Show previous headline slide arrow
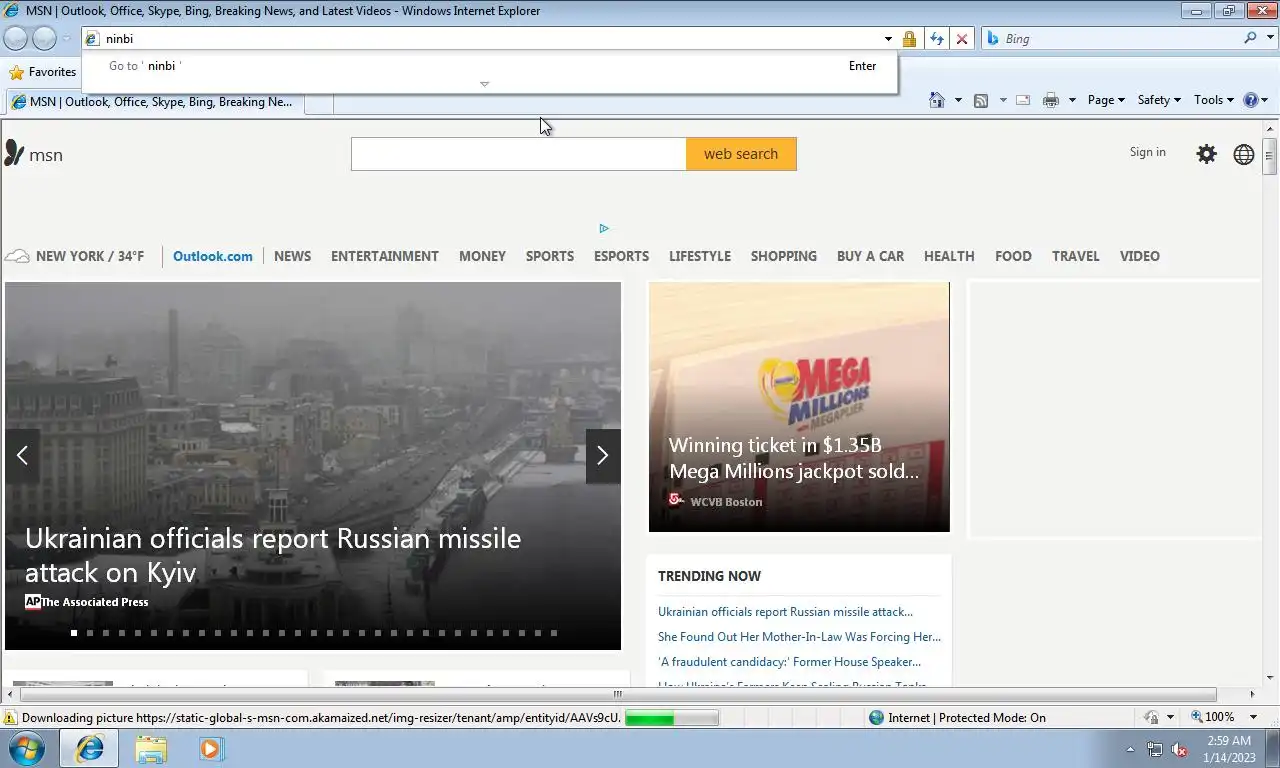This screenshot has width=1280, height=768. coord(22,456)
